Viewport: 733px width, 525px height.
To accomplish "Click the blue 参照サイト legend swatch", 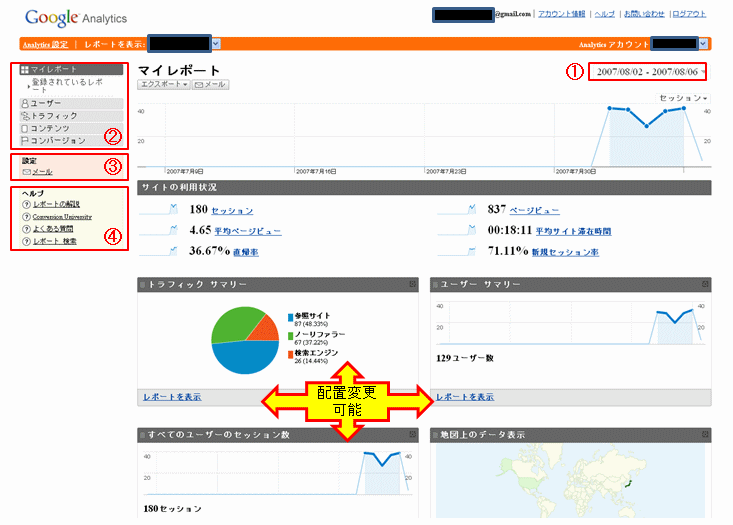I will coord(291,317).
